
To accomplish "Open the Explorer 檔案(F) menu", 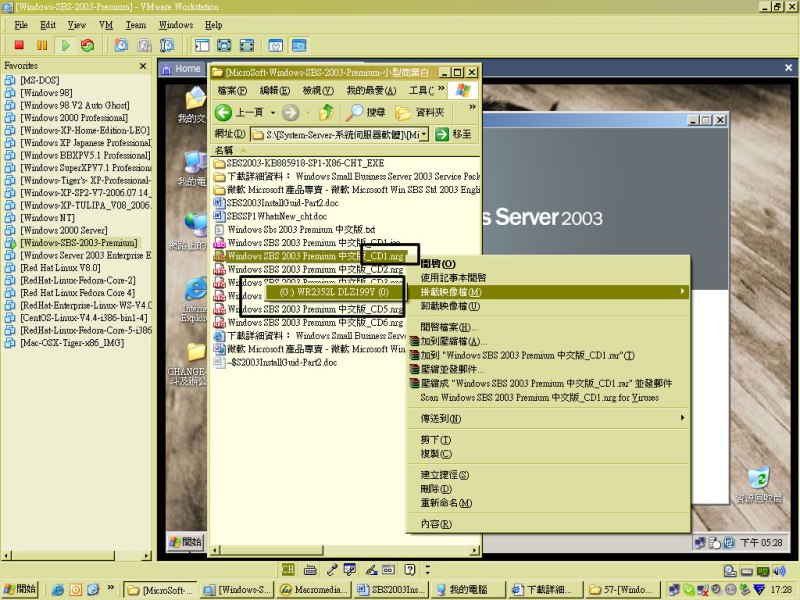I will tap(232, 90).
